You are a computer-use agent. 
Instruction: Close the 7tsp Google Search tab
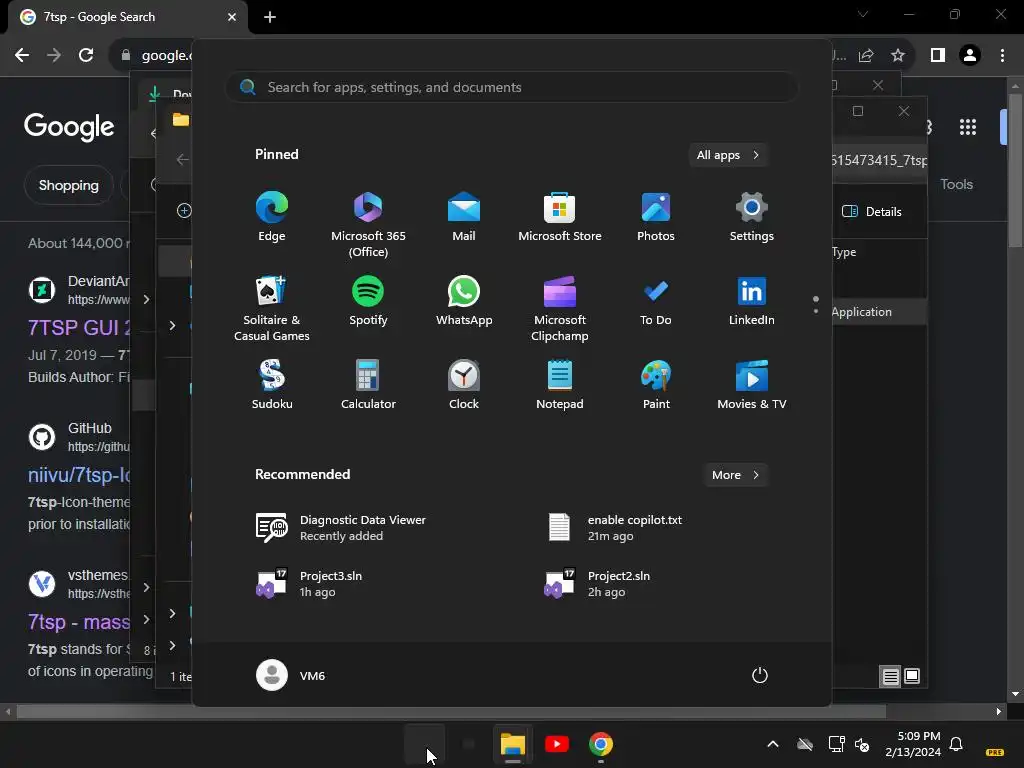[232, 17]
